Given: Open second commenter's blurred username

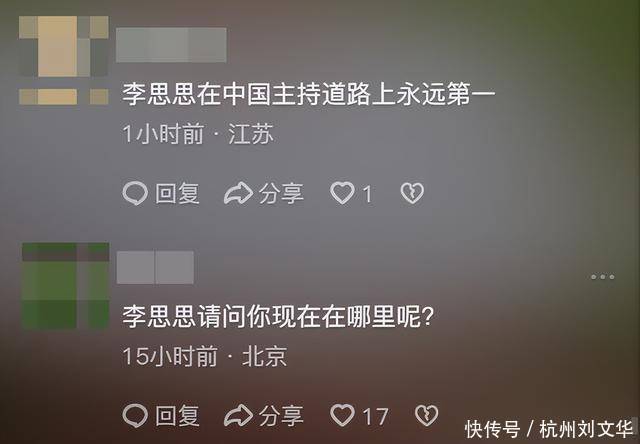Looking at the screenshot, I should 155,267.
